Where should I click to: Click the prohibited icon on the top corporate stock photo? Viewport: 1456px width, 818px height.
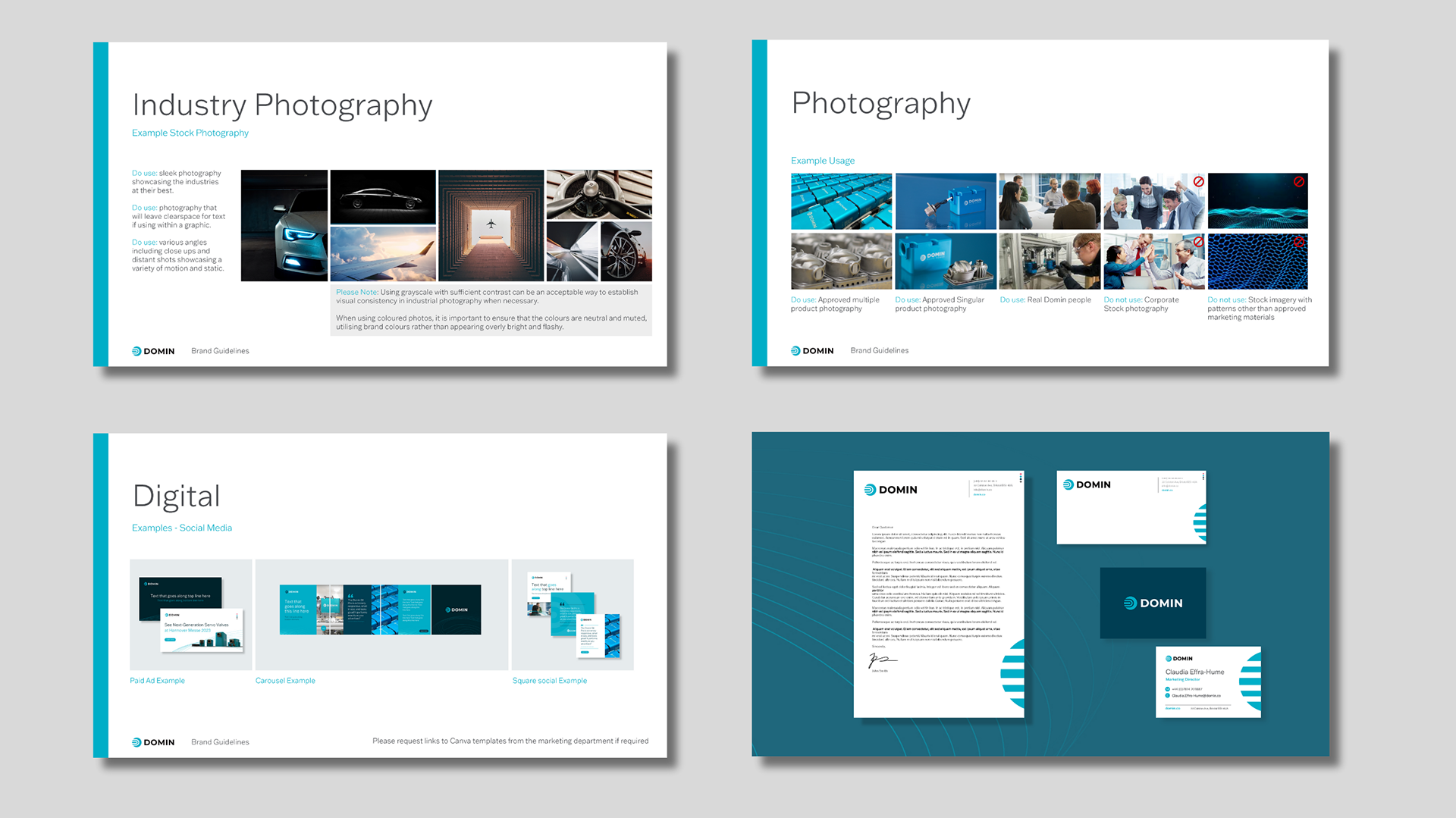(1198, 182)
